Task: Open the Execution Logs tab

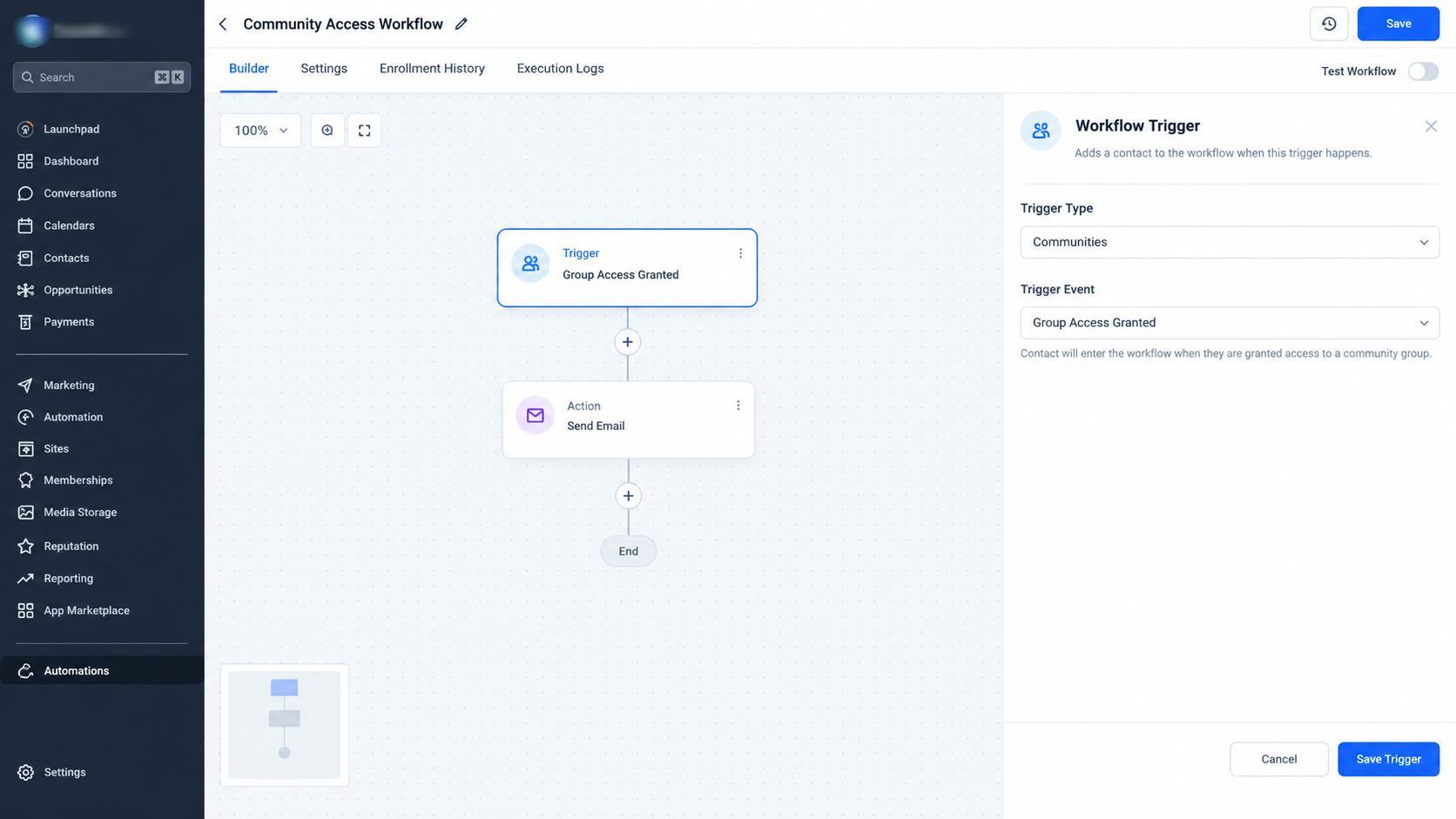Action: click(560, 69)
